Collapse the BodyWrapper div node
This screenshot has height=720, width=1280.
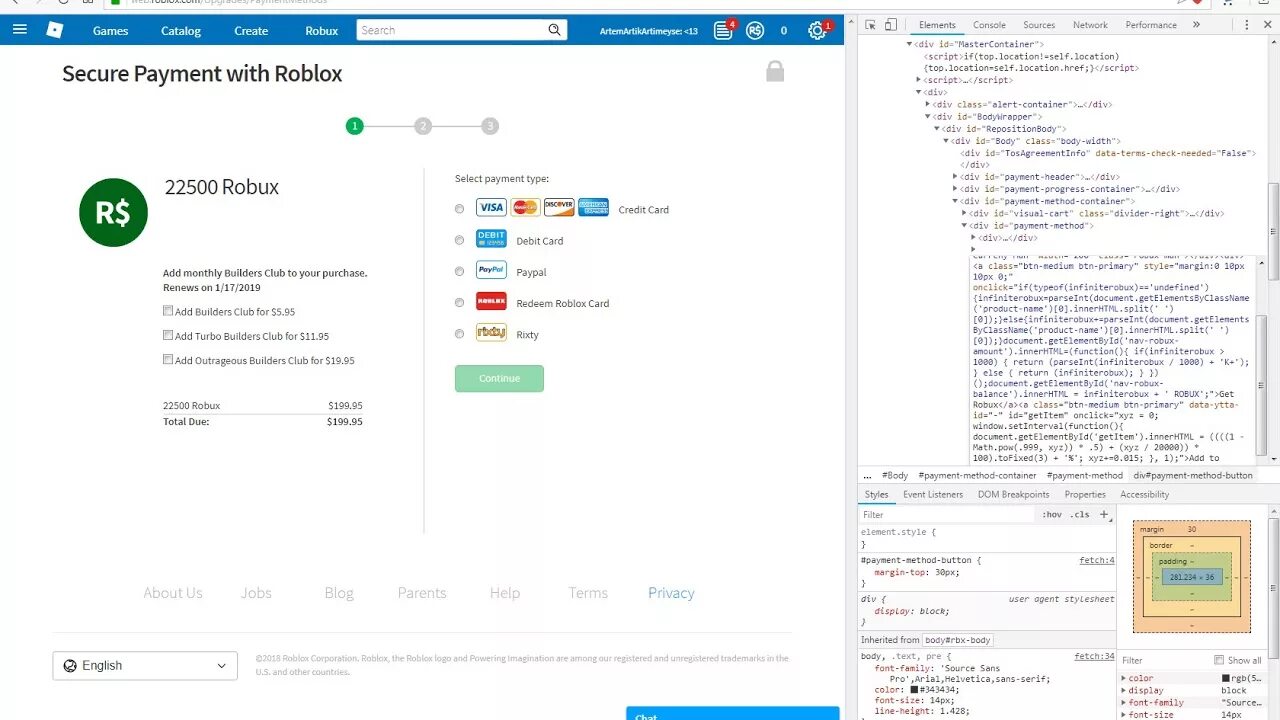pyautogui.click(x=928, y=117)
